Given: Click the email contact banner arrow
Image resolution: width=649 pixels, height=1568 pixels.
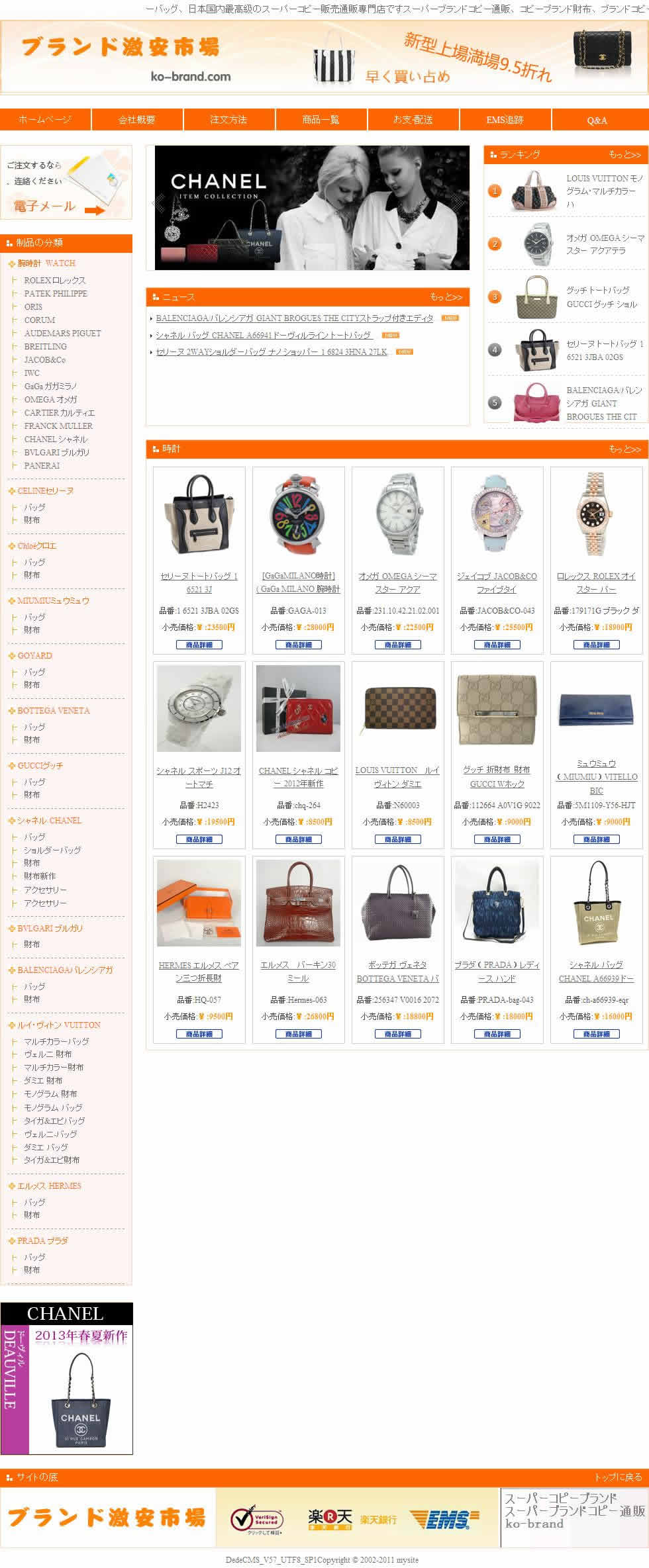Looking at the screenshot, I should click(x=95, y=210).
